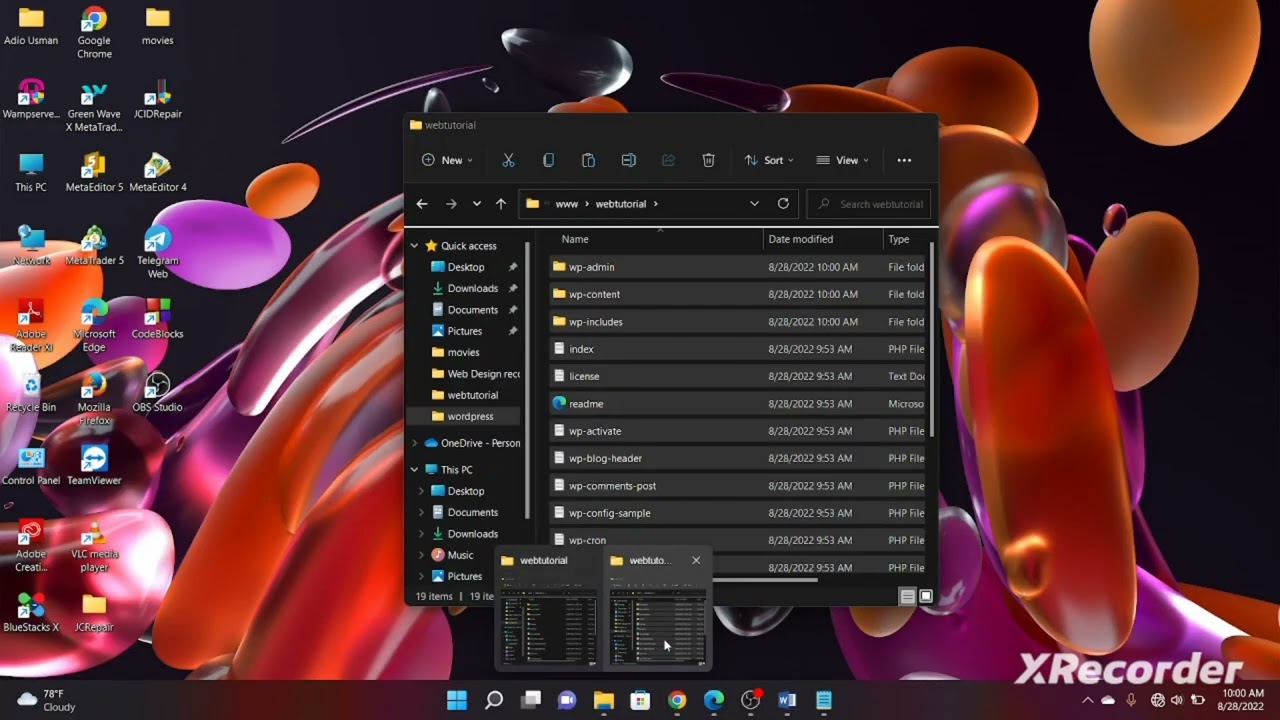Expand address bar history dropdown
Viewport: 1280px width, 720px height.
754,204
